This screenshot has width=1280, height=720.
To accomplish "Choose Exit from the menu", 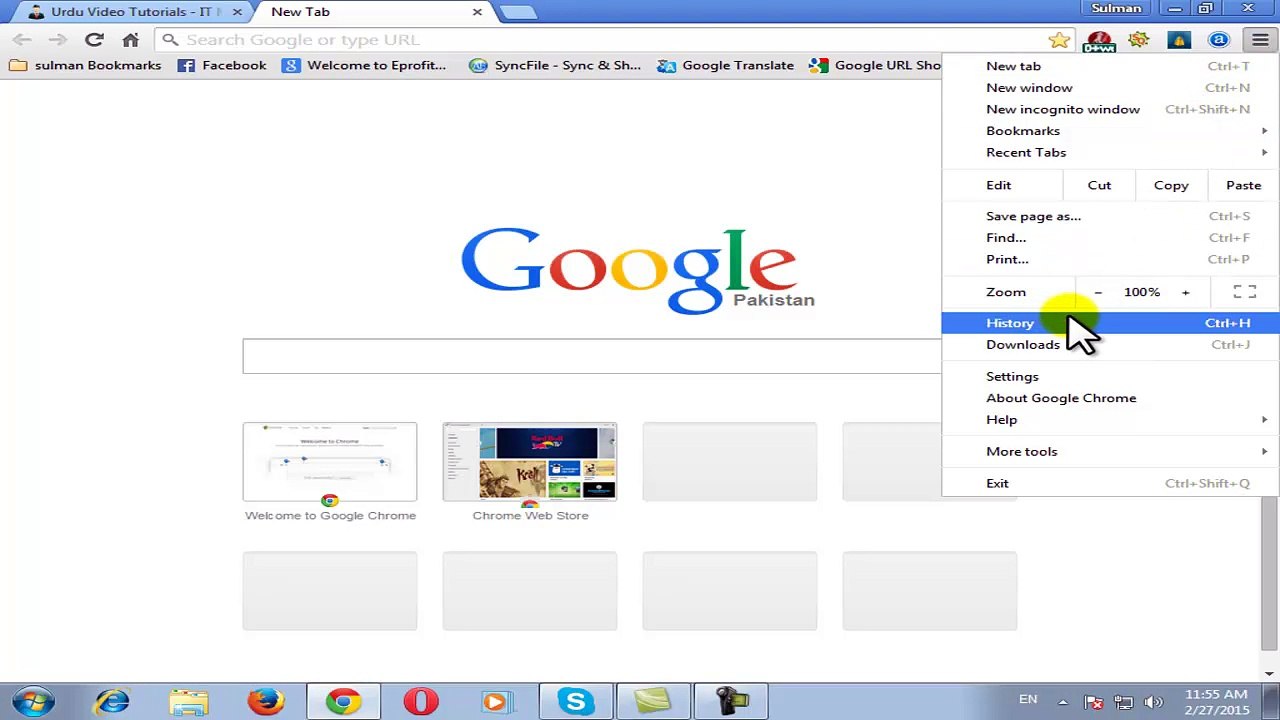I will point(1110,483).
